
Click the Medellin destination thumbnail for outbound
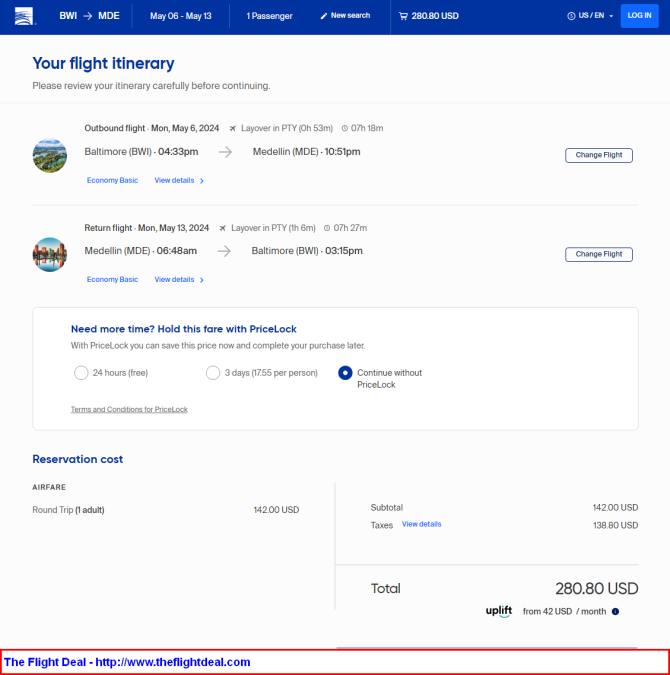[x=50, y=155]
